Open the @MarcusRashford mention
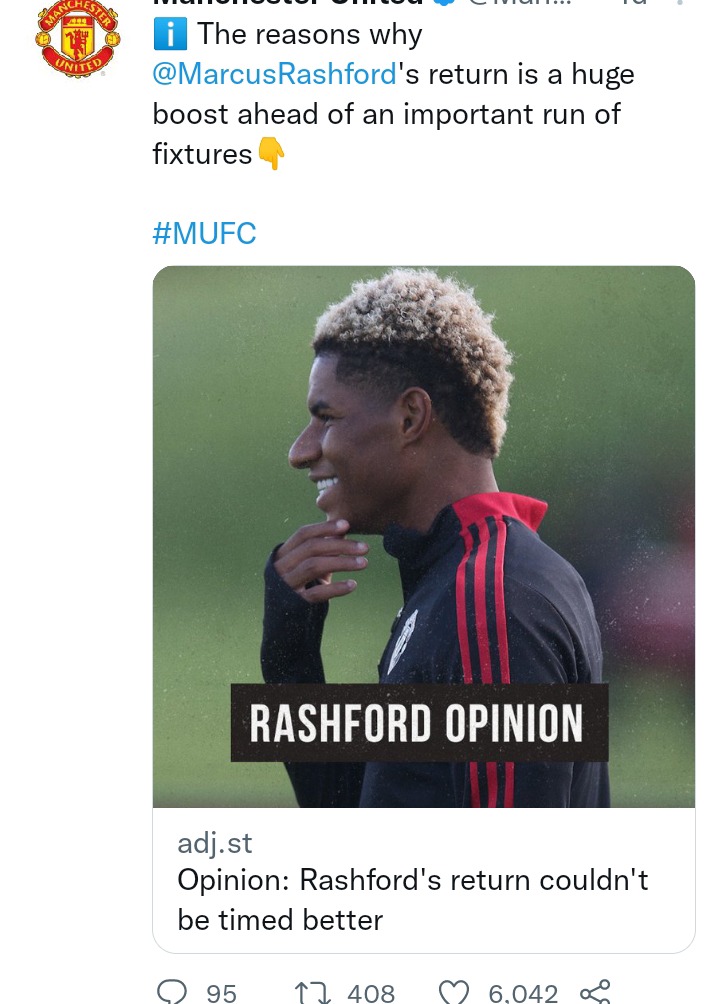720x1004 pixels. pos(275,74)
